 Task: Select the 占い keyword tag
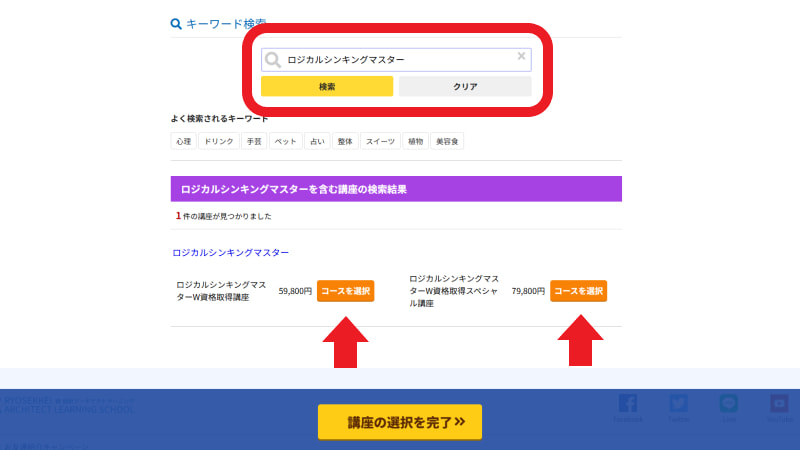317,141
